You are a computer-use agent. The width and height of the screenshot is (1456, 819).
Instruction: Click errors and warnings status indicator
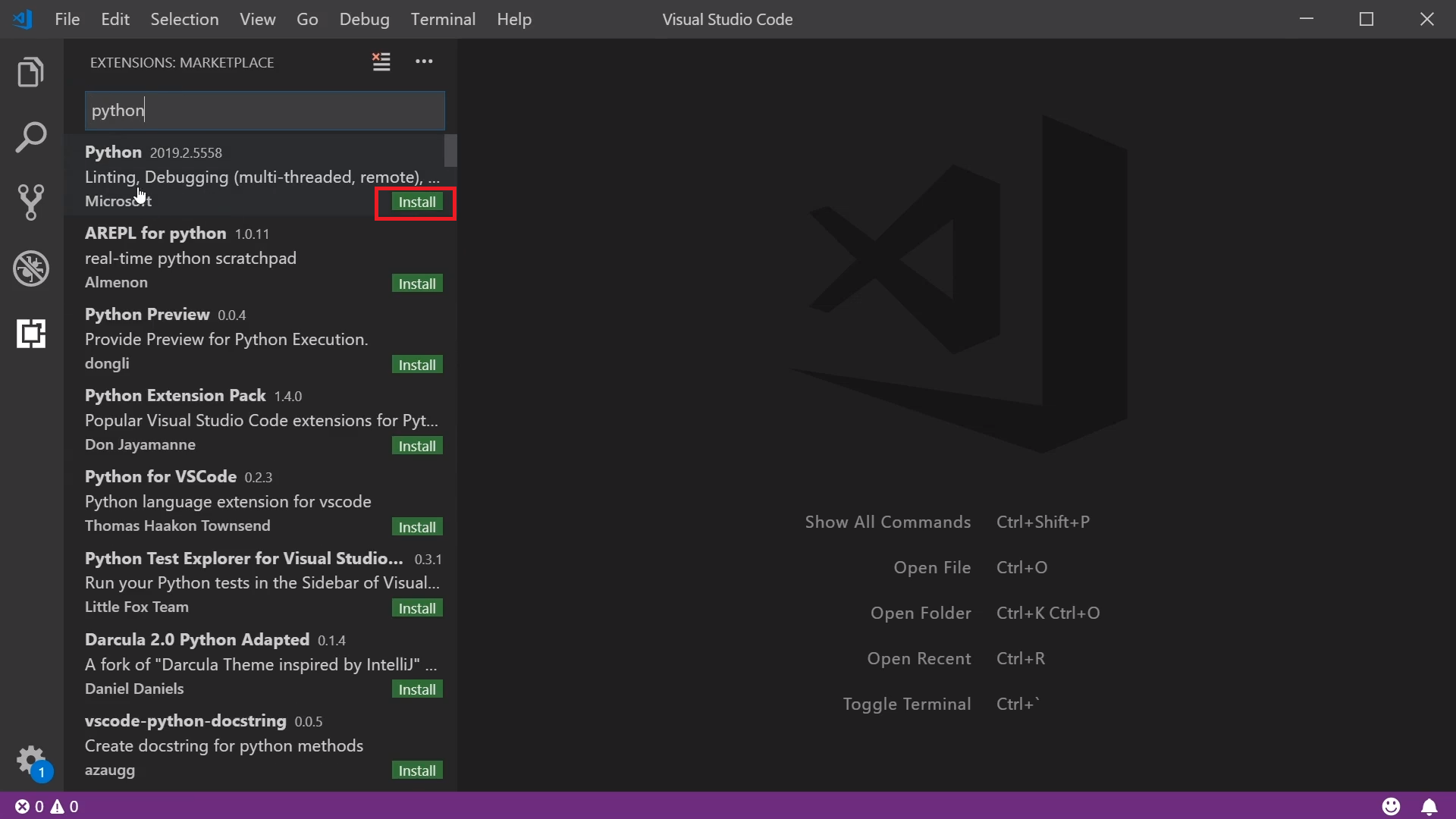(47, 806)
